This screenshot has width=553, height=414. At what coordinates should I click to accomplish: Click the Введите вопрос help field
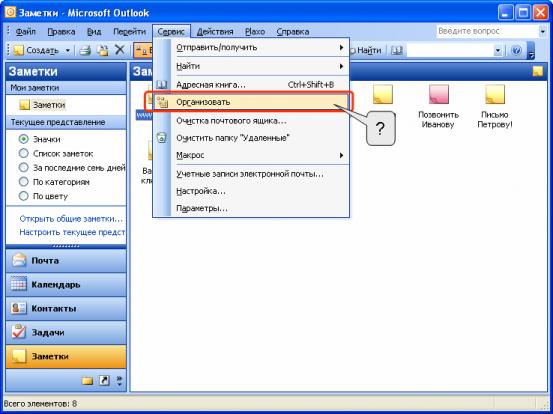487,31
